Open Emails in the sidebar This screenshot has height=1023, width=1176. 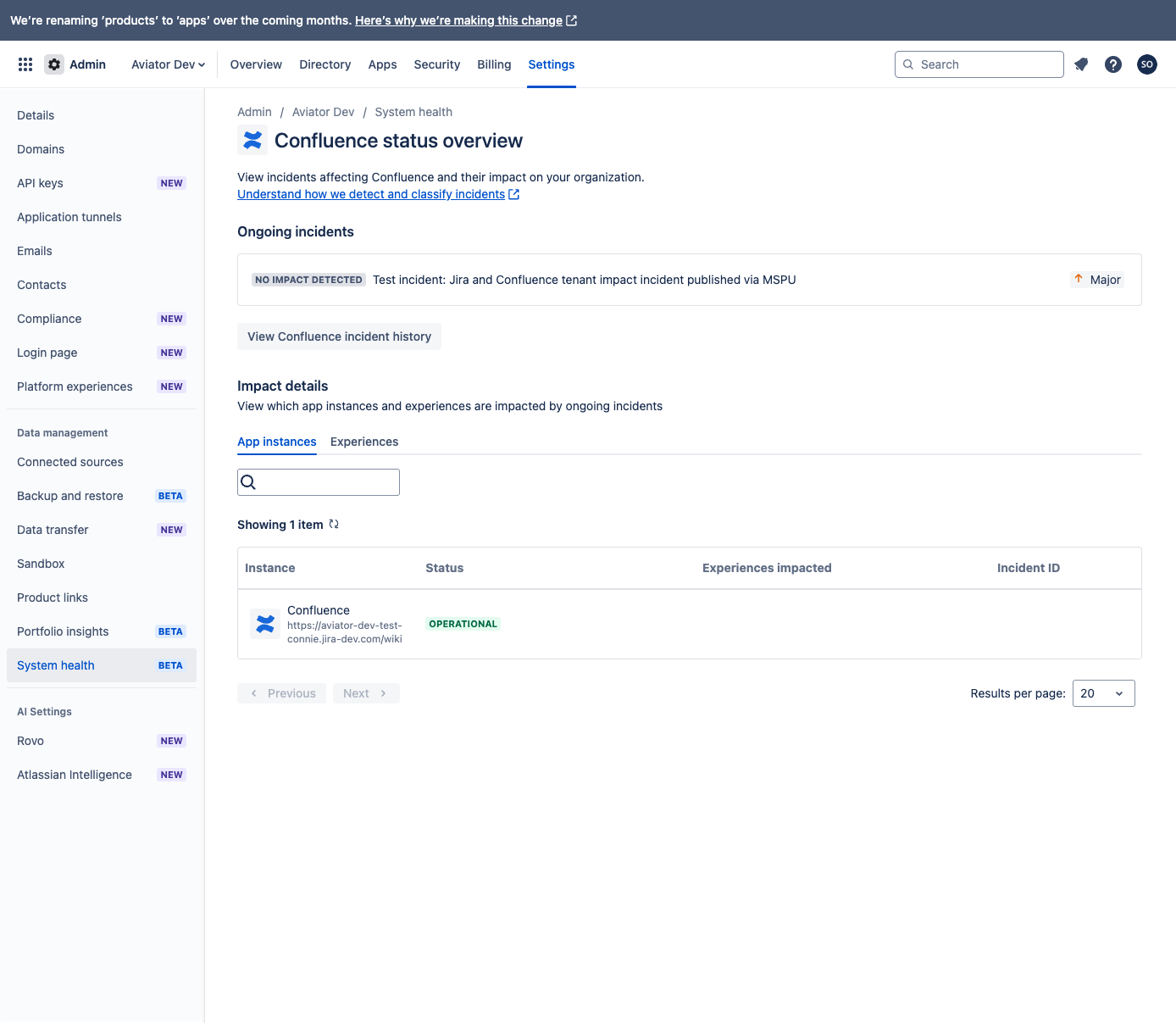[102, 251]
